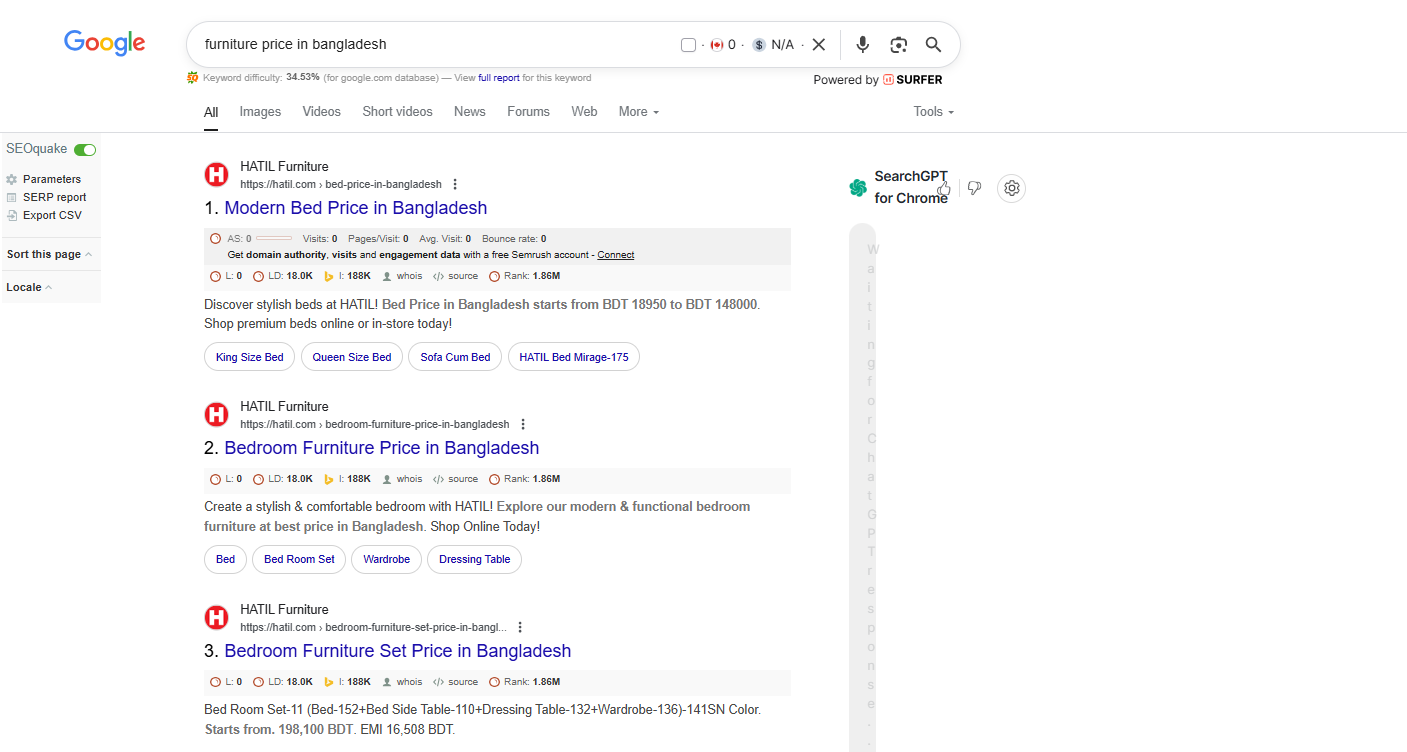Open three-dot menu for first HATIL result
The height and width of the screenshot is (752, 1407).
click(455, 184)
